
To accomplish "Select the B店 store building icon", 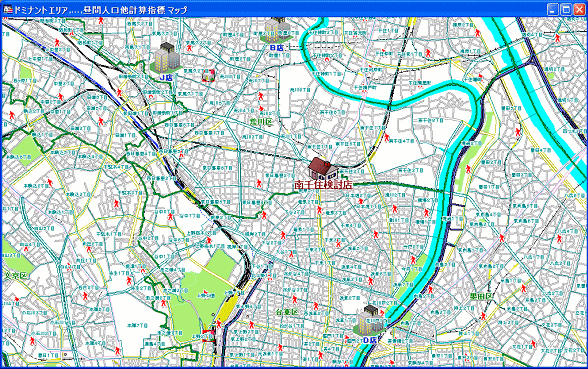I will 276,30.
